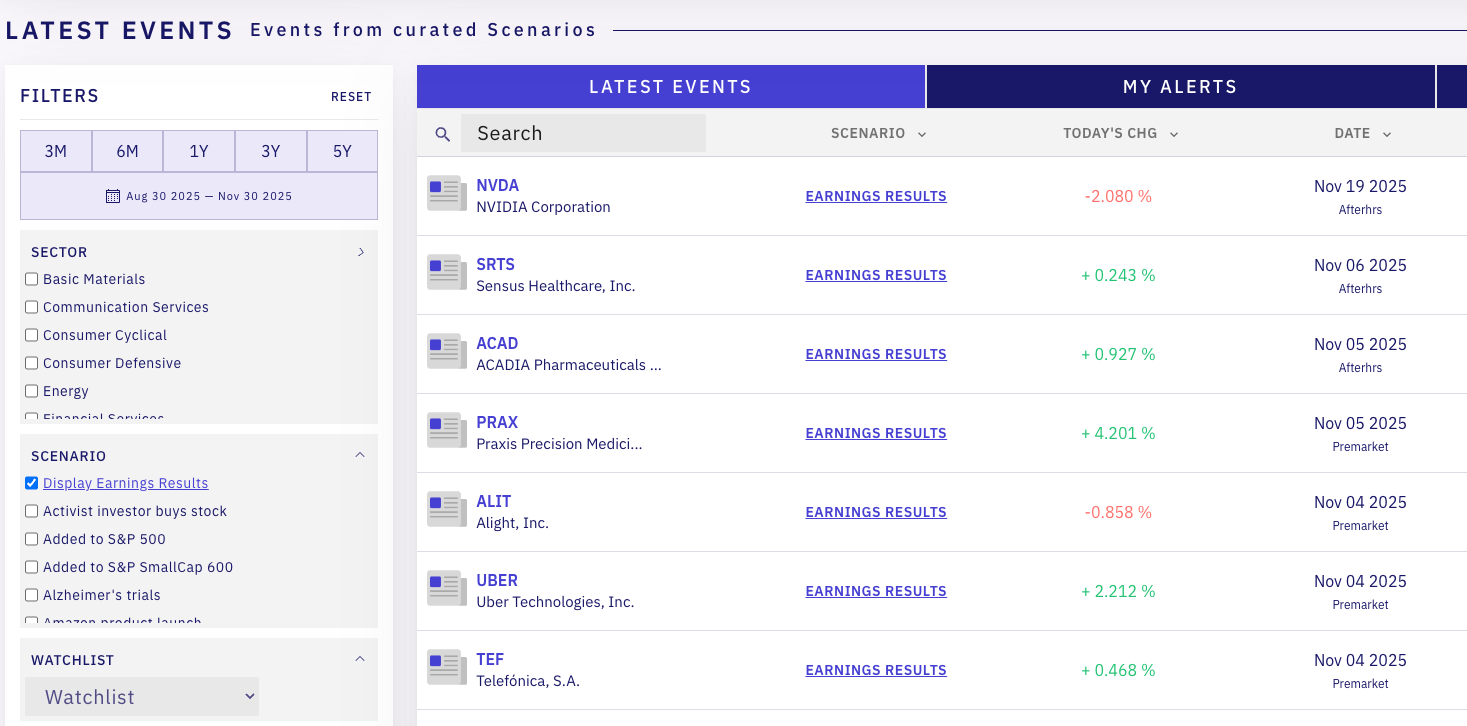
Task: Check Activist investor buys stock
Action: pos(32,511)
